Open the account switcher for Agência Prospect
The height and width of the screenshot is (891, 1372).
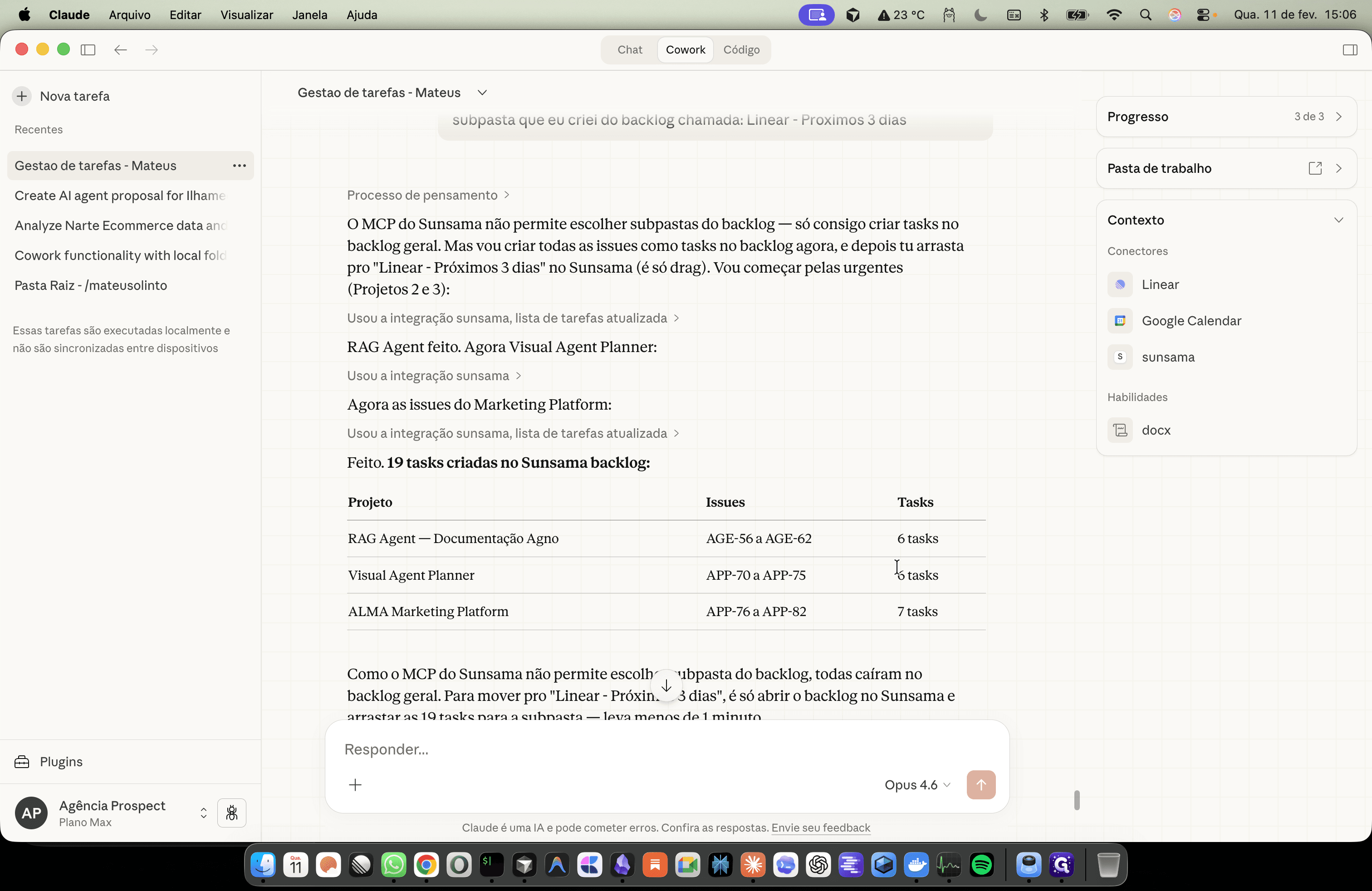204,813
